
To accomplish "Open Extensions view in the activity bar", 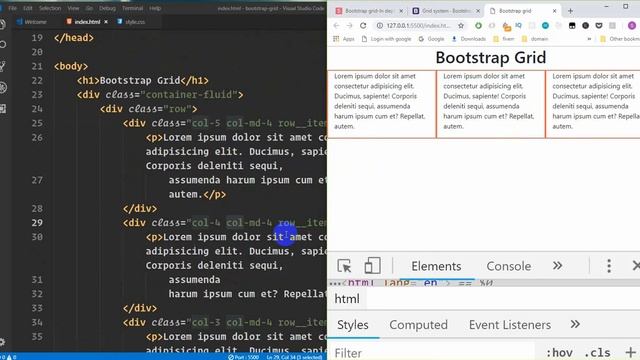I will (3, 109).
